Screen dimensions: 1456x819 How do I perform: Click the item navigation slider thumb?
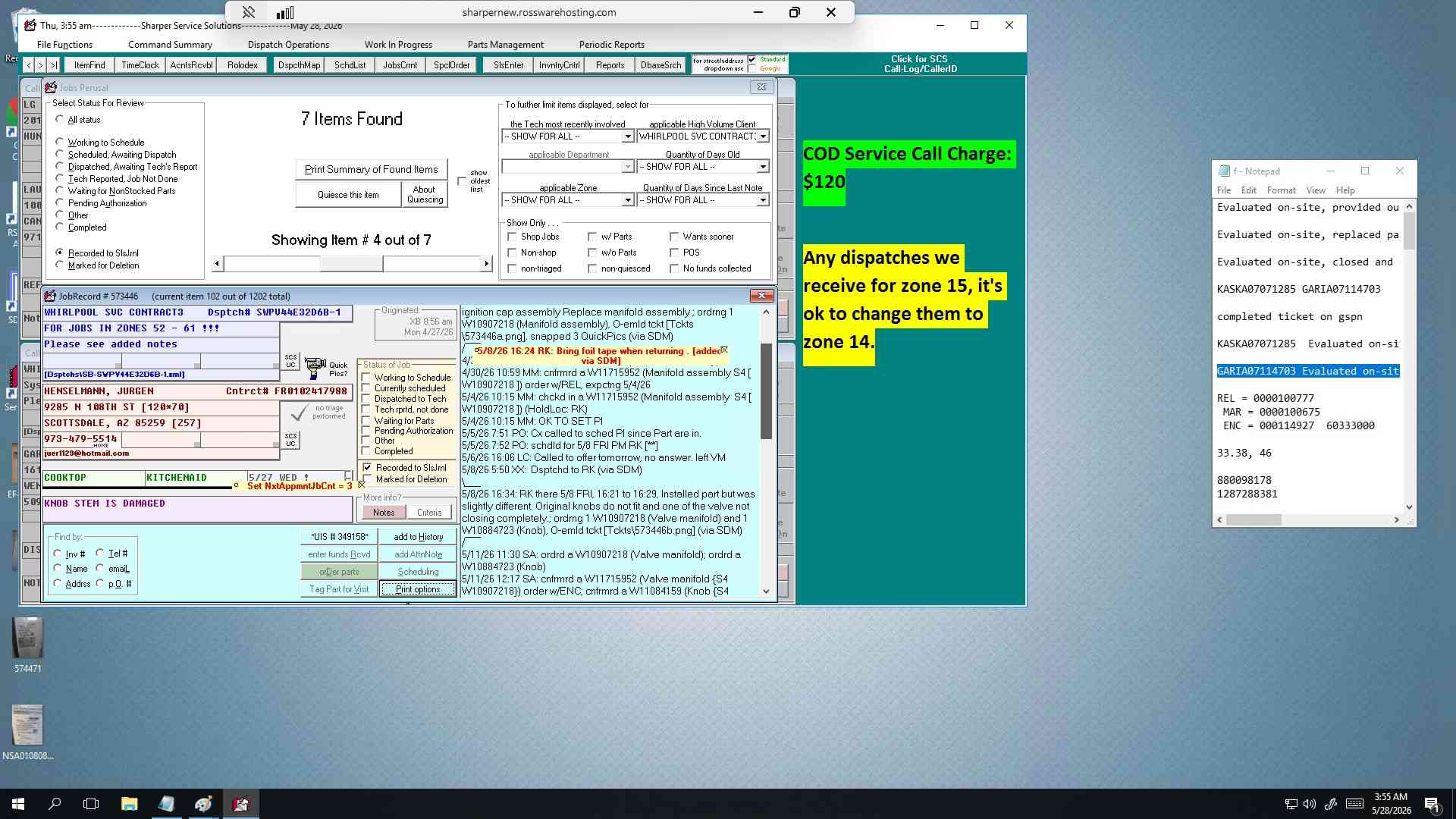[351, 264]
